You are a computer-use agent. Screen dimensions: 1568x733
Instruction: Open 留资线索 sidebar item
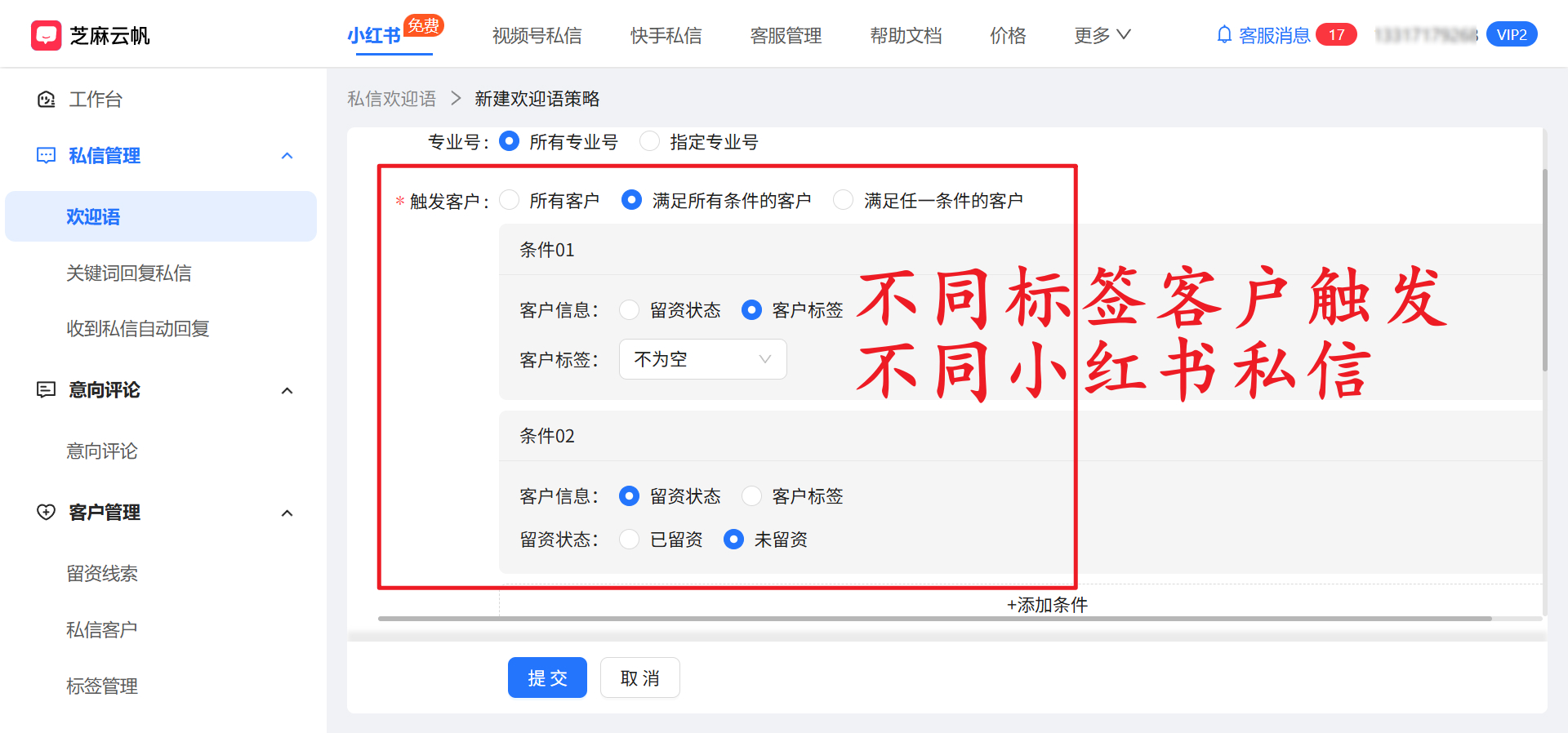(x=101, y=573)
